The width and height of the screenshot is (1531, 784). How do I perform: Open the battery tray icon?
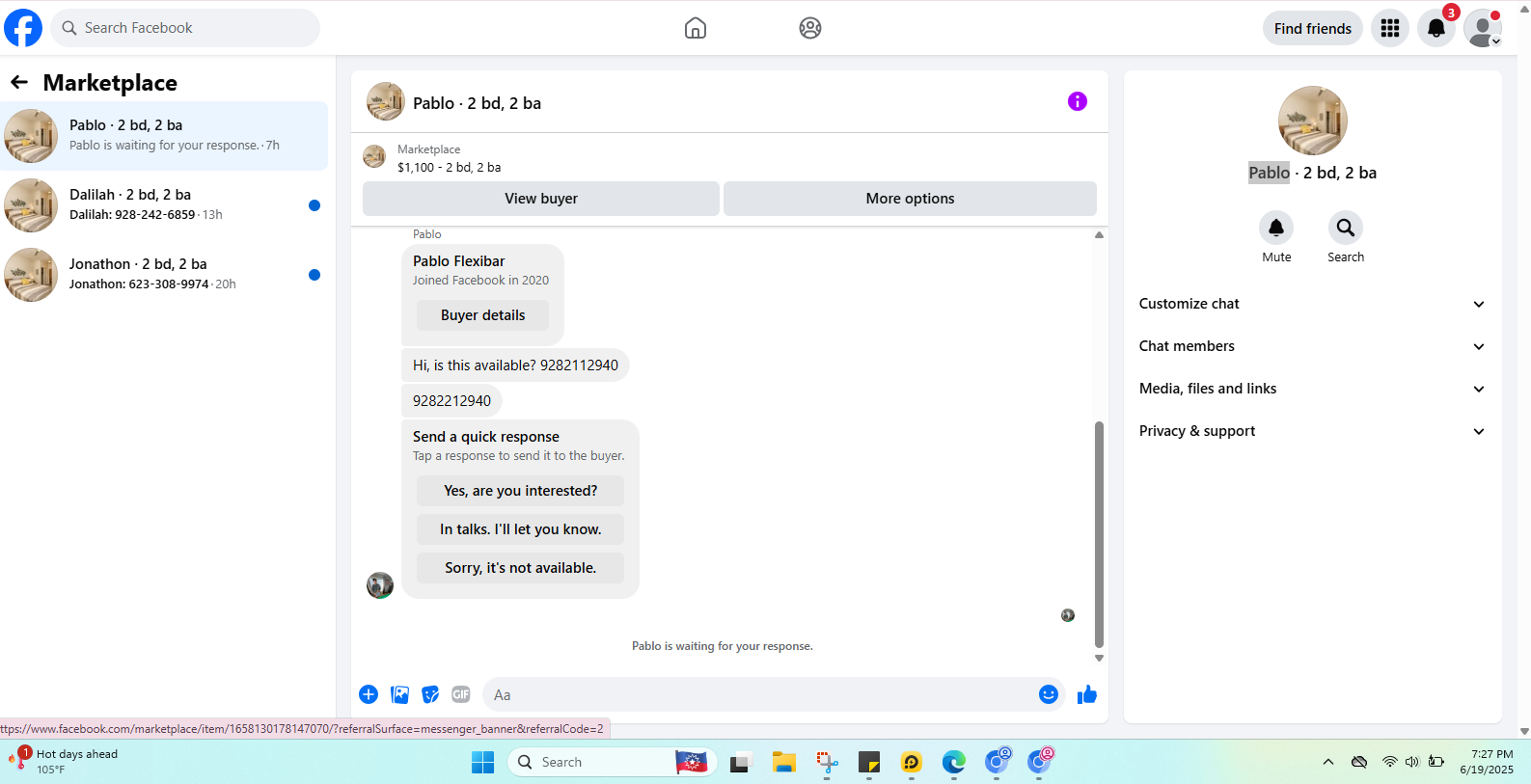click(1436, 762)
